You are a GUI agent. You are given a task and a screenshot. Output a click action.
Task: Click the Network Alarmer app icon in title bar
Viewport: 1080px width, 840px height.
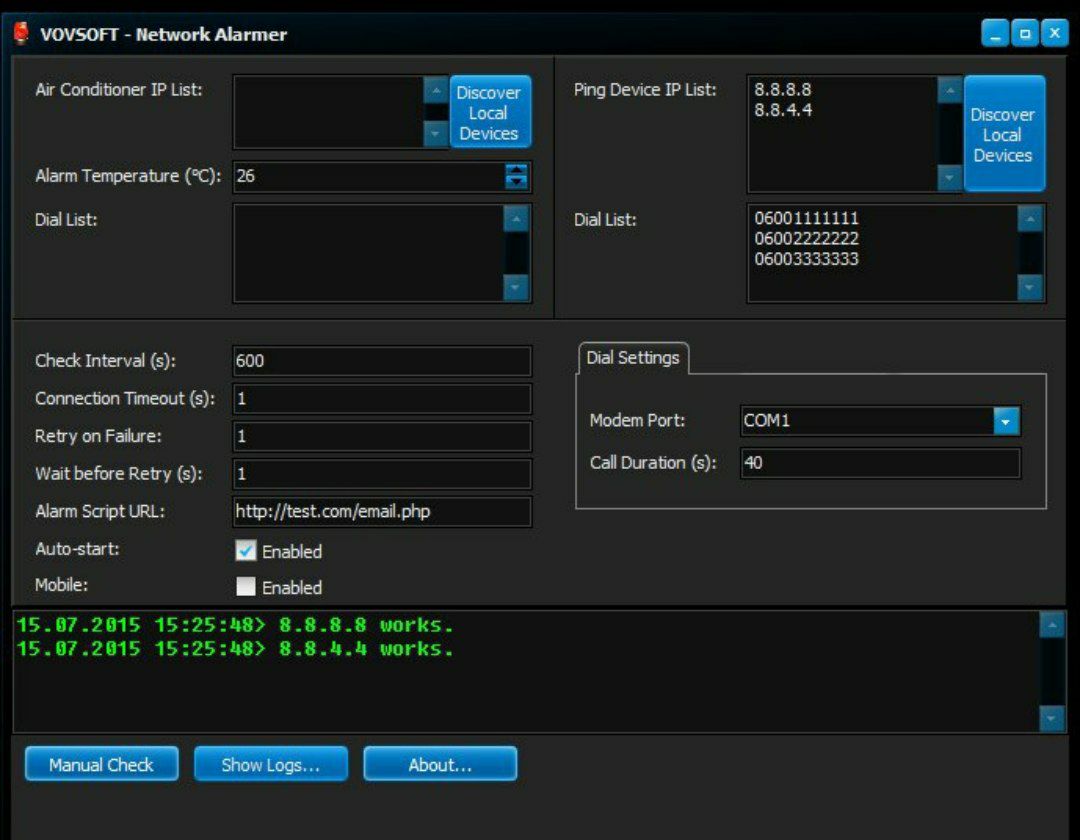(21, 34)
